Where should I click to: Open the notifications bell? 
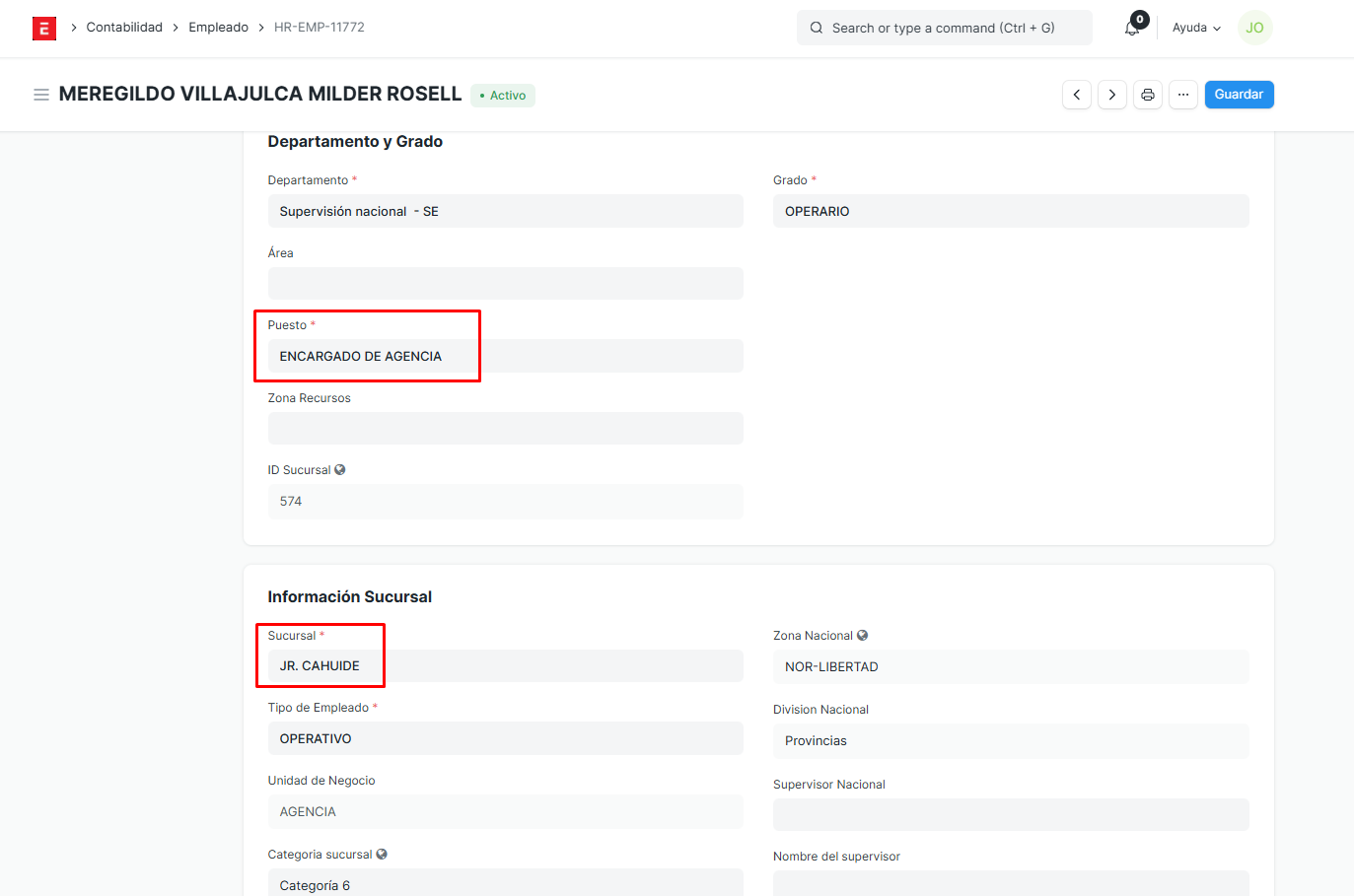coord(1132,28)
